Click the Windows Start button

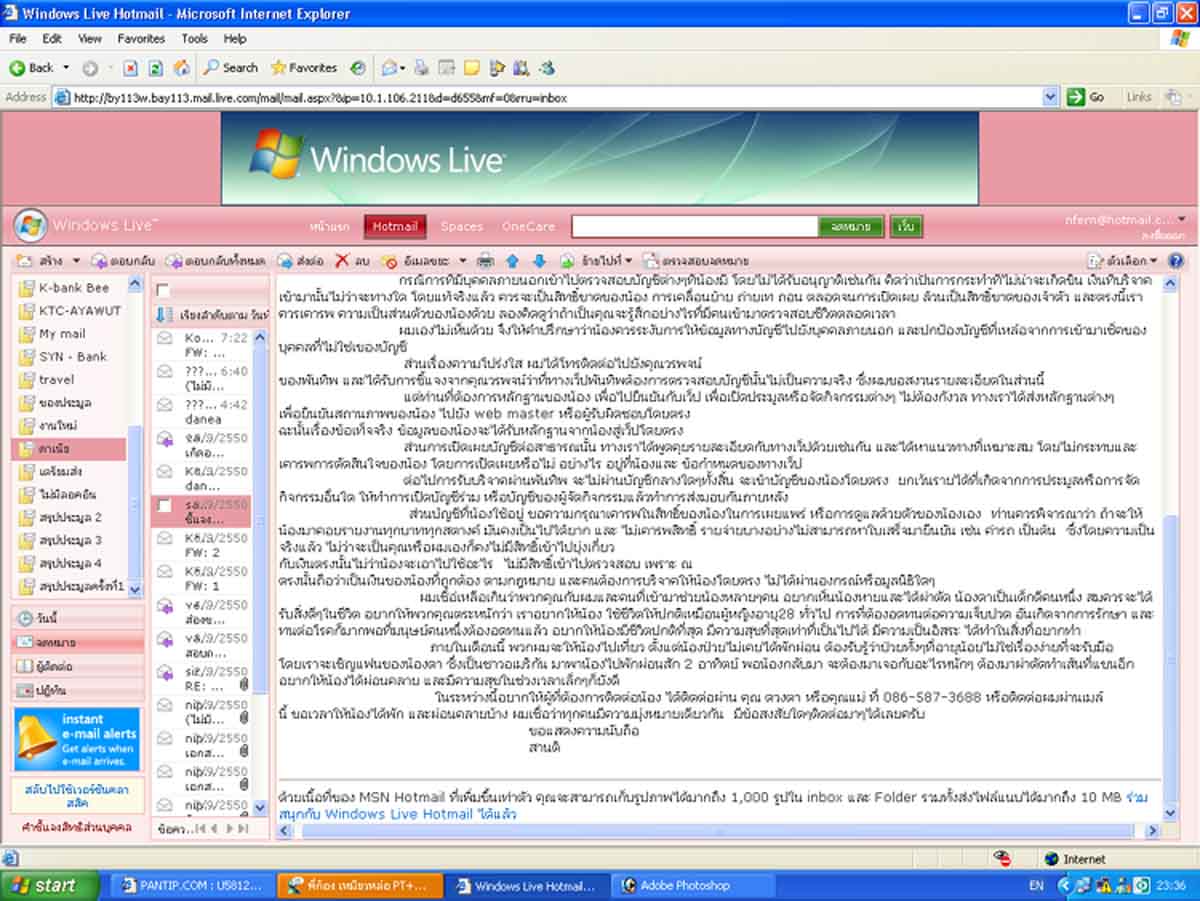coord(50,885)
